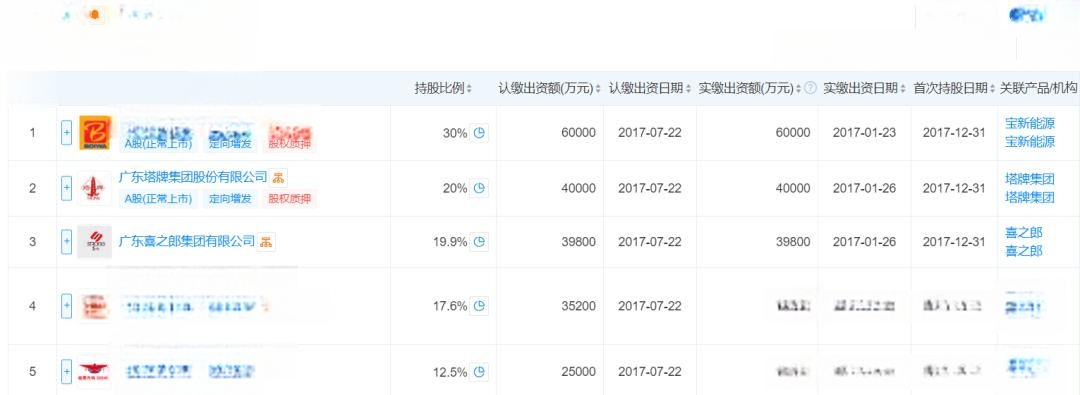Select the 关联产品/机构 column header

1038,88
